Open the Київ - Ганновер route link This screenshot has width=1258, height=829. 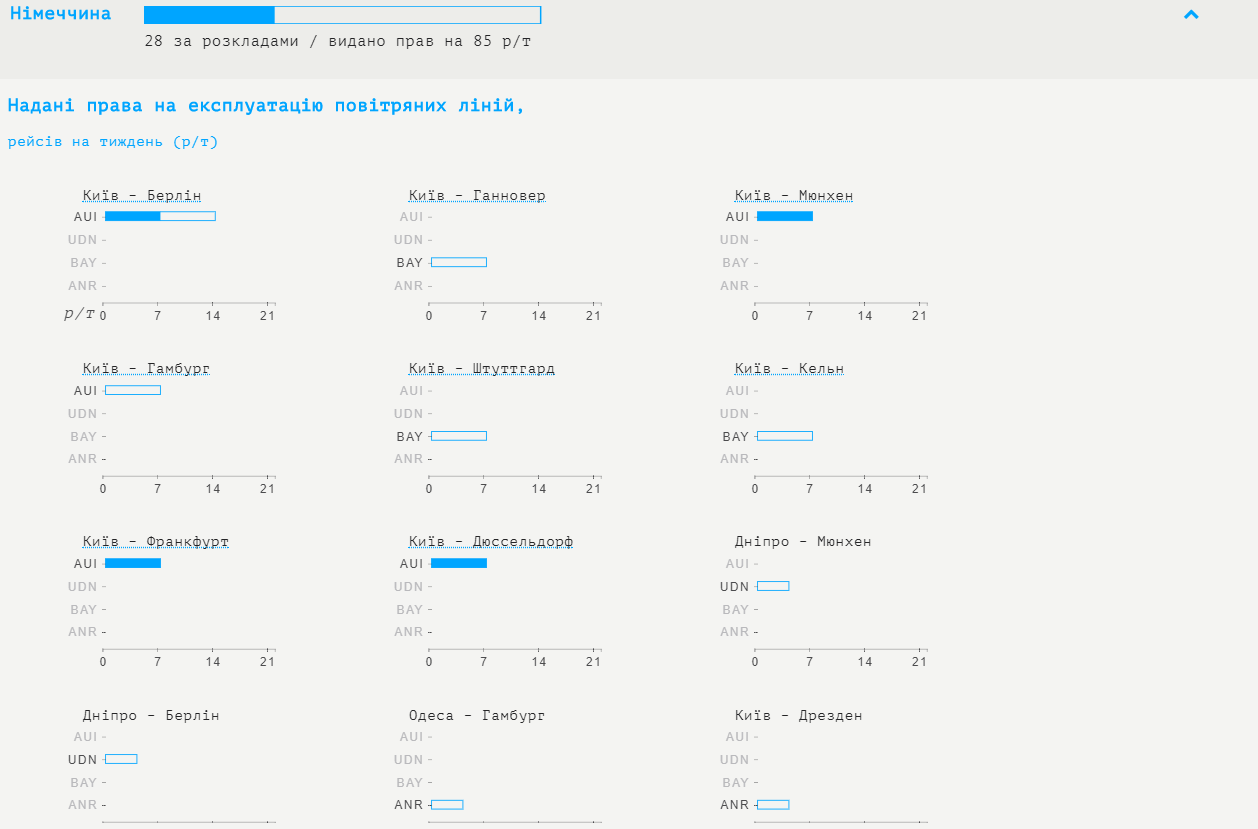pos(477,196)
